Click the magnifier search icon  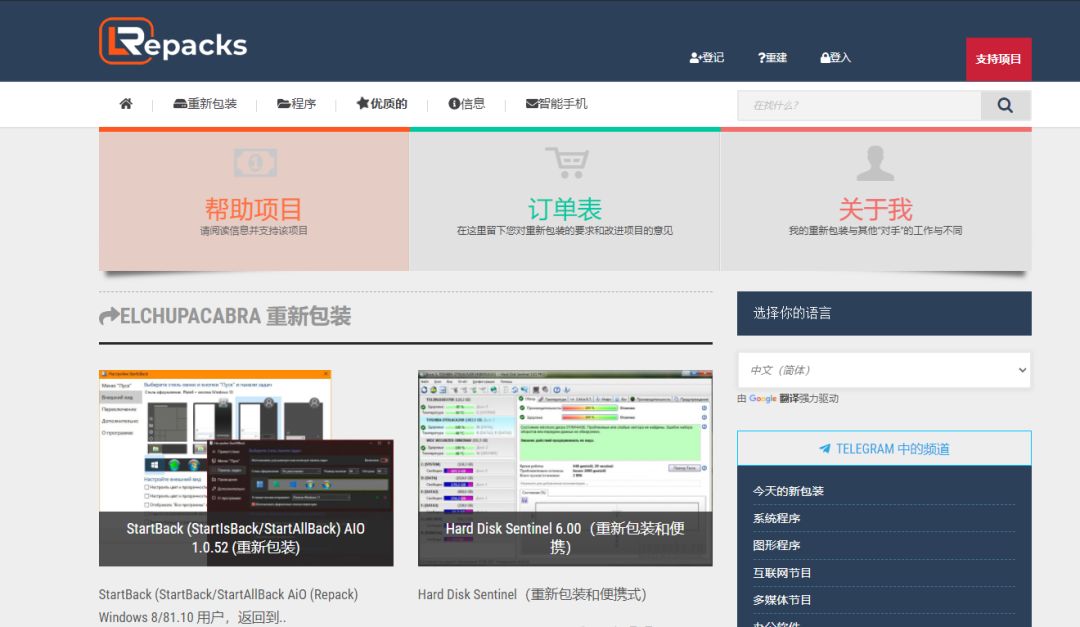click(1004, 104)
